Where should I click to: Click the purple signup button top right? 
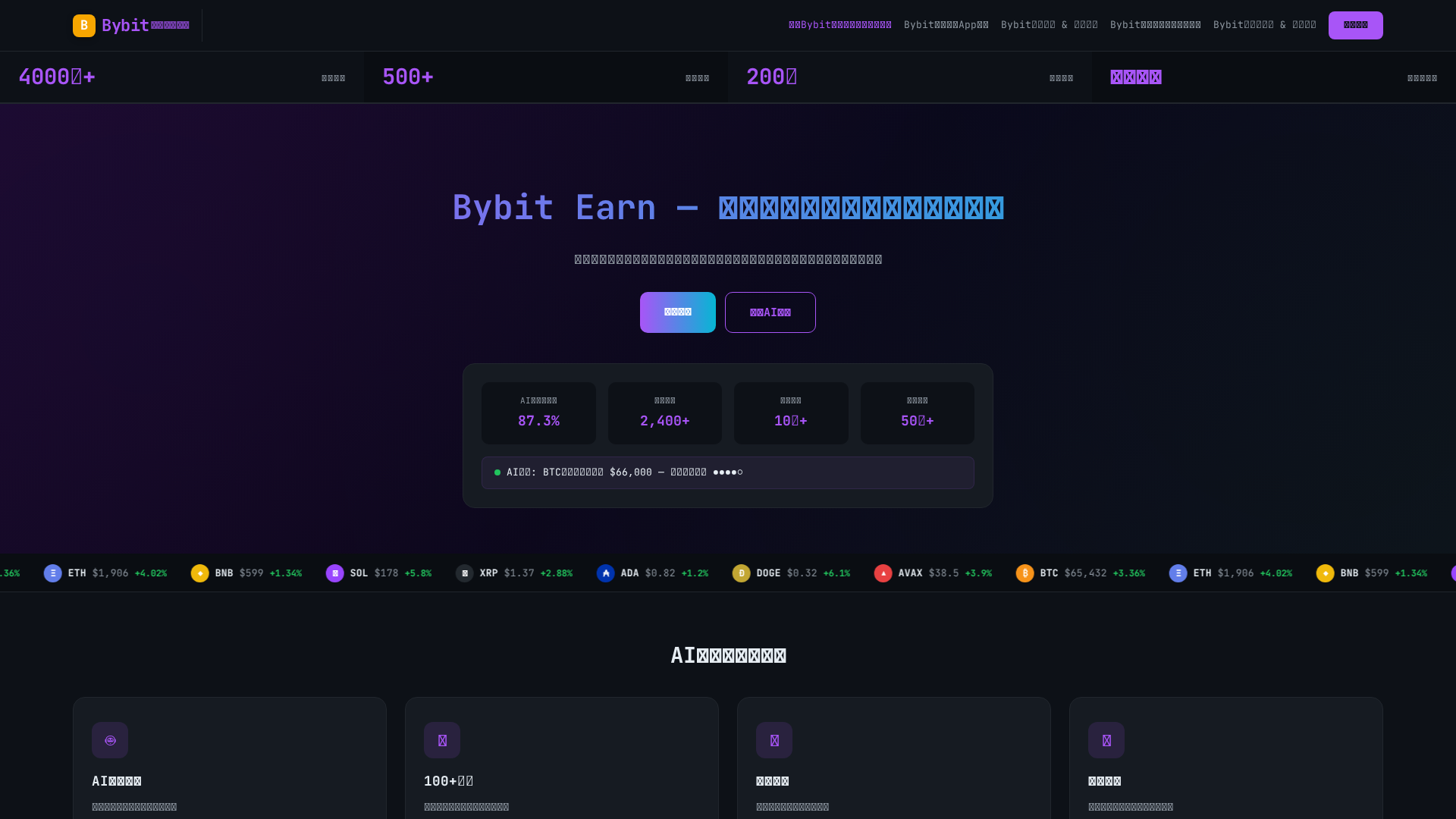tap(1355, 25)
